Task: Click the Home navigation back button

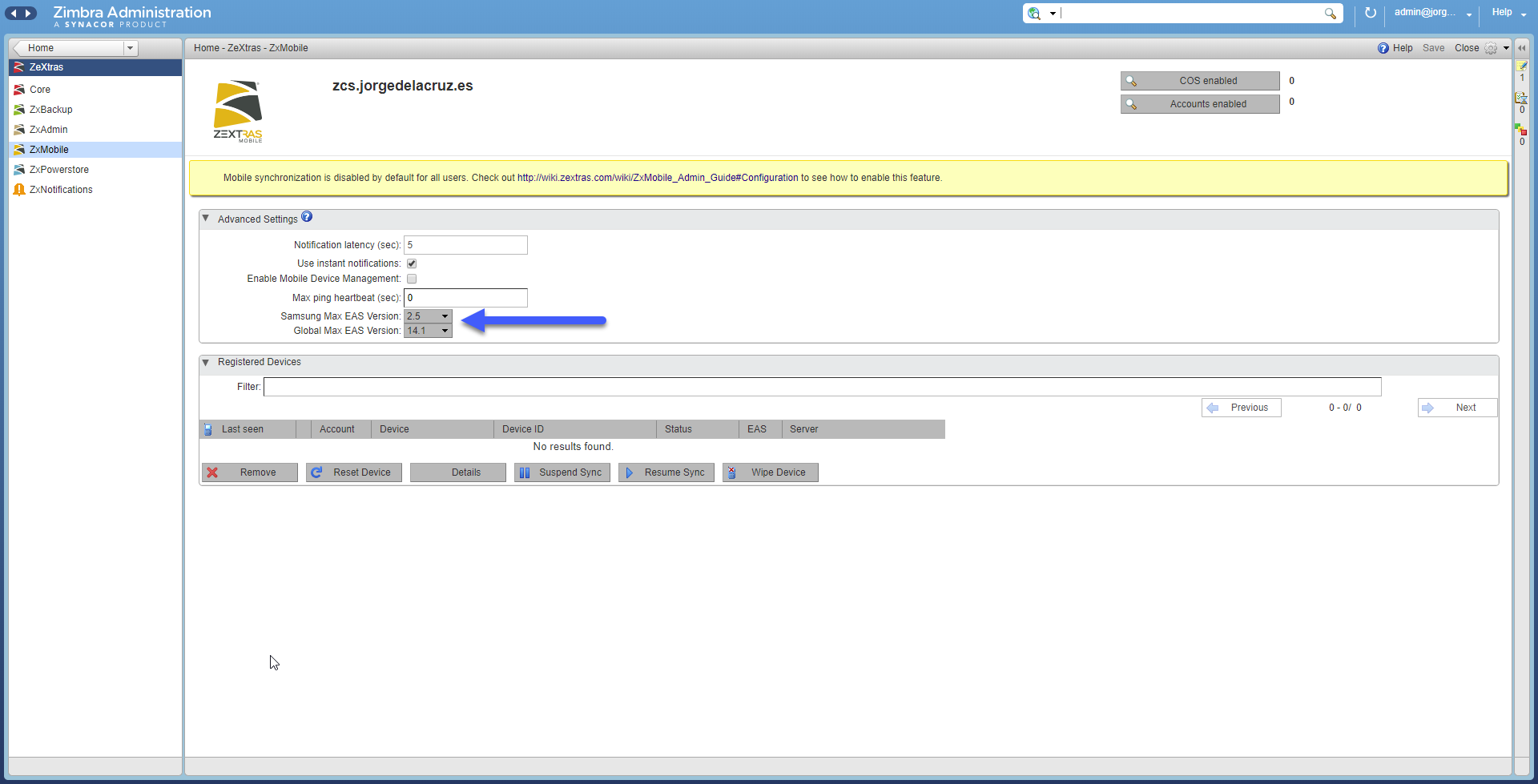Action: [69, 48]
